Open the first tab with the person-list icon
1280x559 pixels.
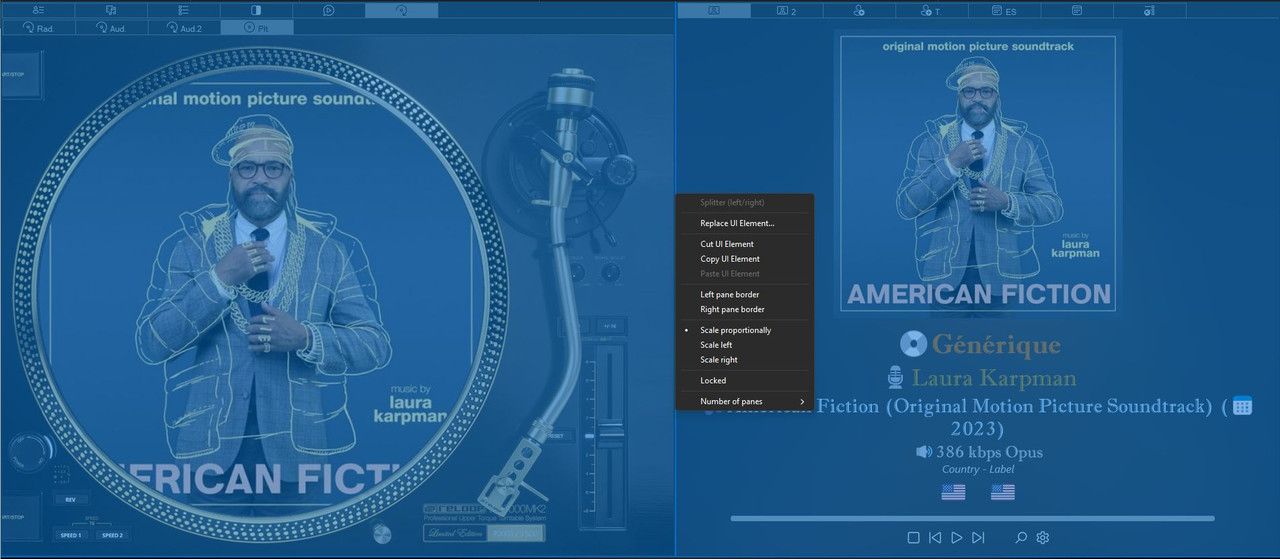coord(37,10)
